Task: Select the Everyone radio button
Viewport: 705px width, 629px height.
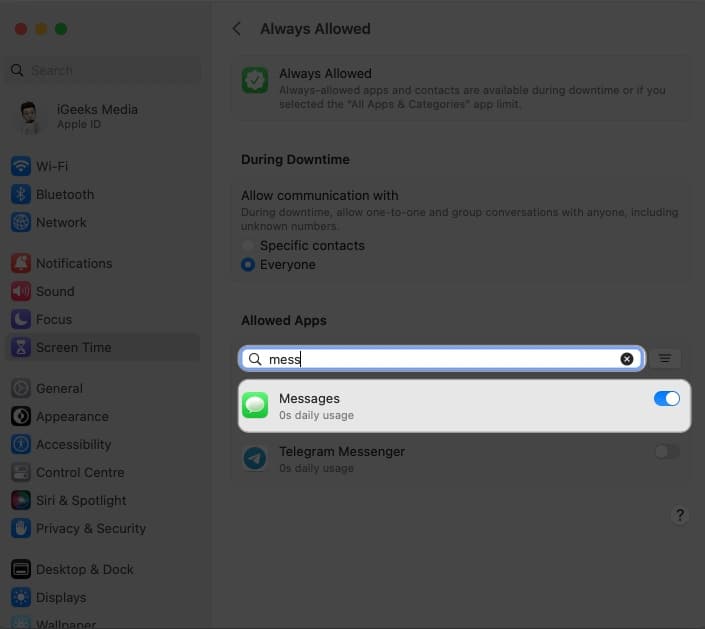Action: [x=248, y=264]
